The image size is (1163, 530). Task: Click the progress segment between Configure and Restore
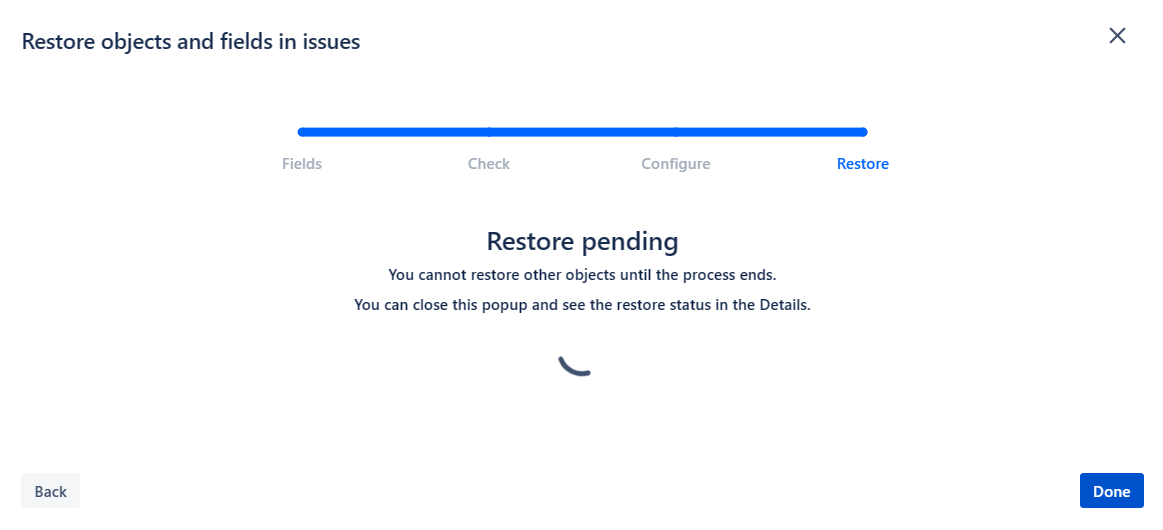(x=769, y=132)
